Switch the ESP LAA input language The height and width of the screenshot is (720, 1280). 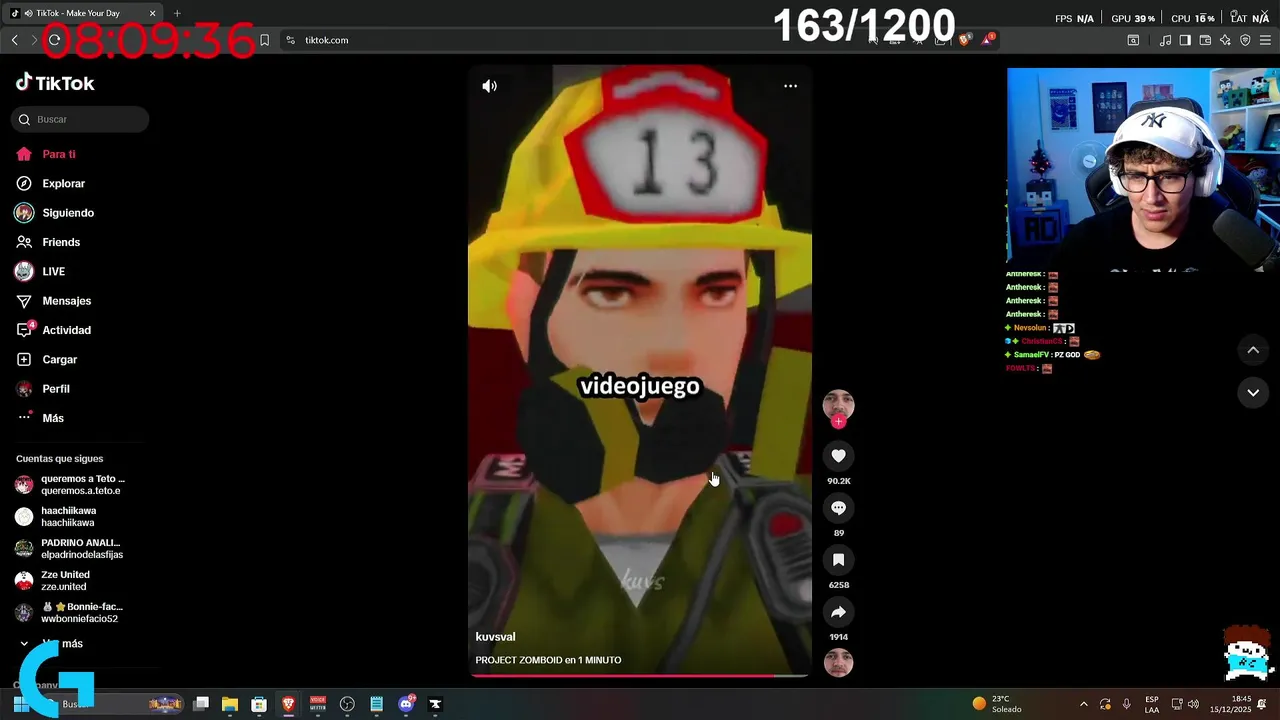pyautogui.click(x=1152, y=704)
